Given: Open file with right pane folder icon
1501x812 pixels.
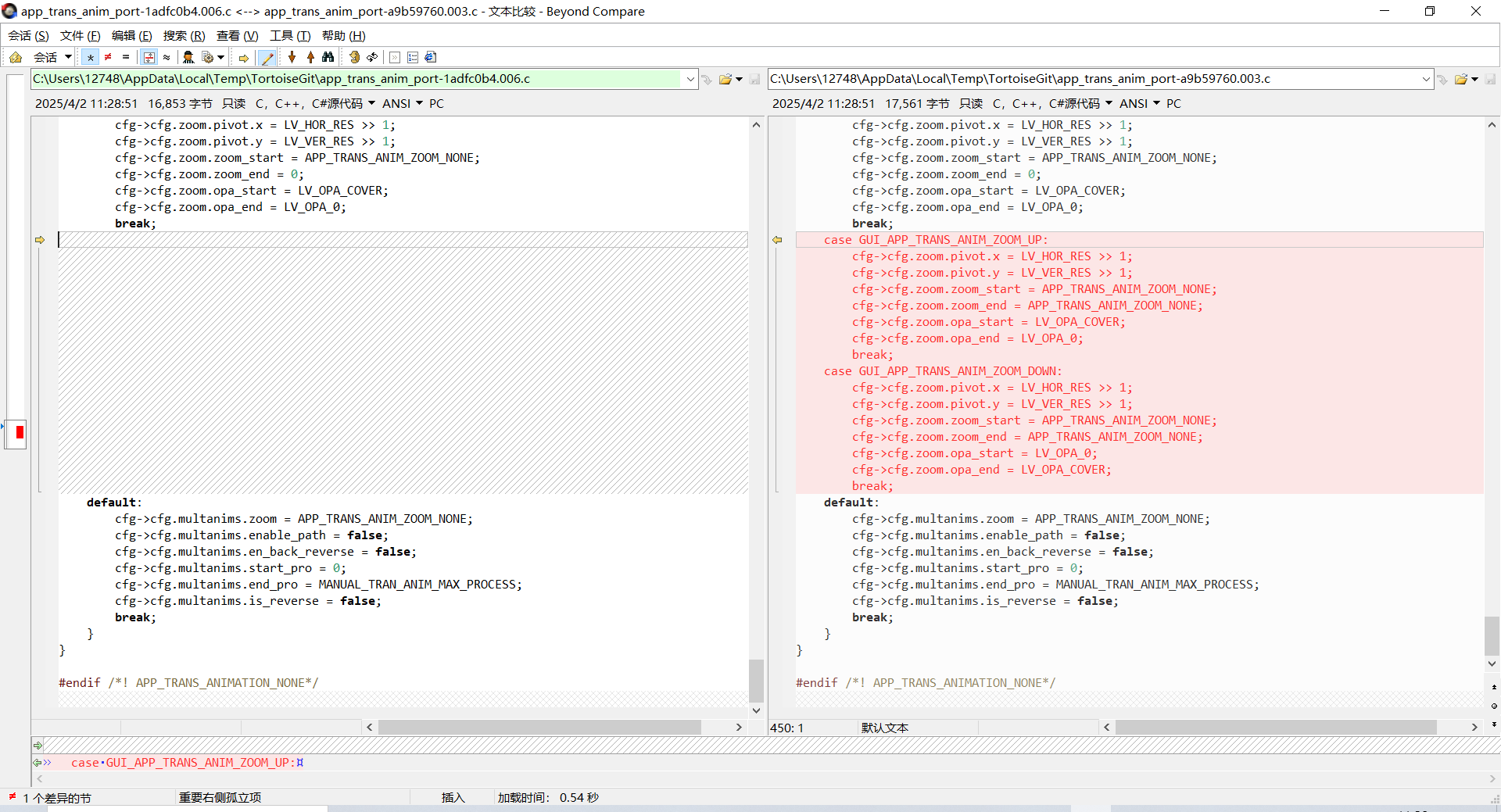Looking at the screenshot, I should tap(1460, 79).
